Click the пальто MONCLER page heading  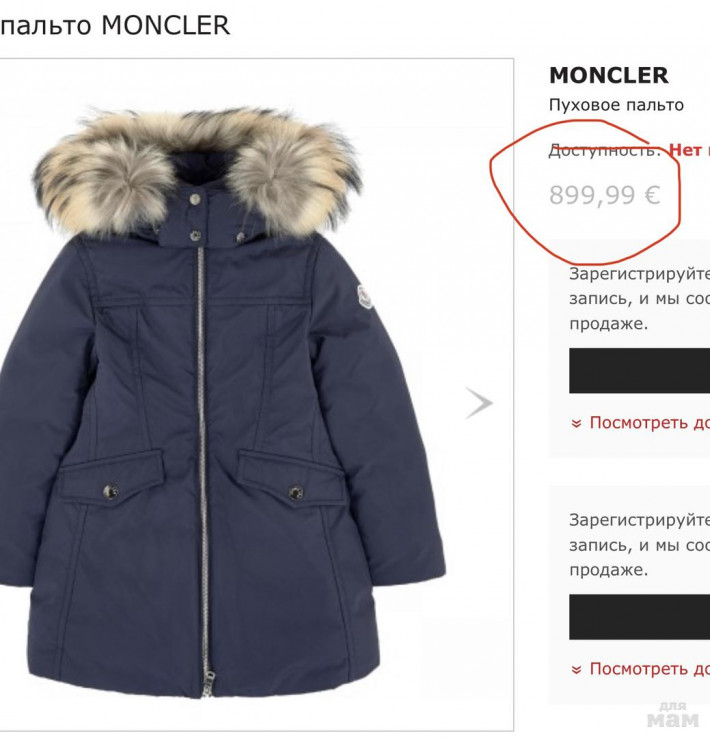115,25
